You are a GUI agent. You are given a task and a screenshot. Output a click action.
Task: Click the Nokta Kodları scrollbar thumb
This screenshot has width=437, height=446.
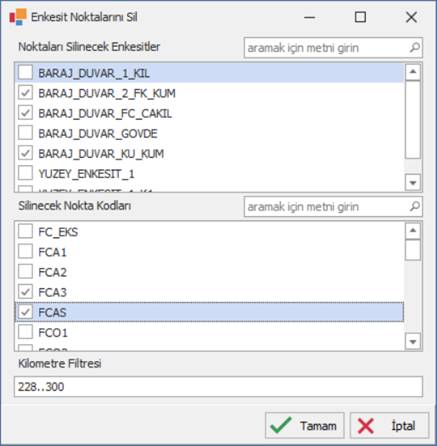(x=413, y=250)
